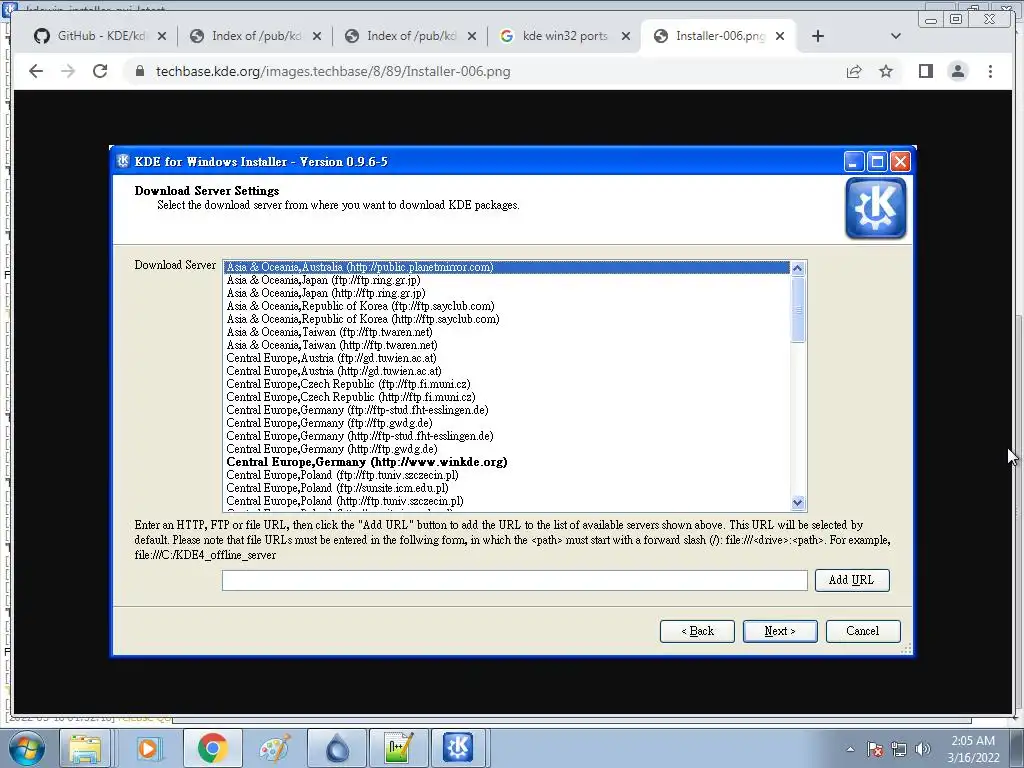1024x768 pixels.
Task: Click the Add URL button
Action: (852, 580)
